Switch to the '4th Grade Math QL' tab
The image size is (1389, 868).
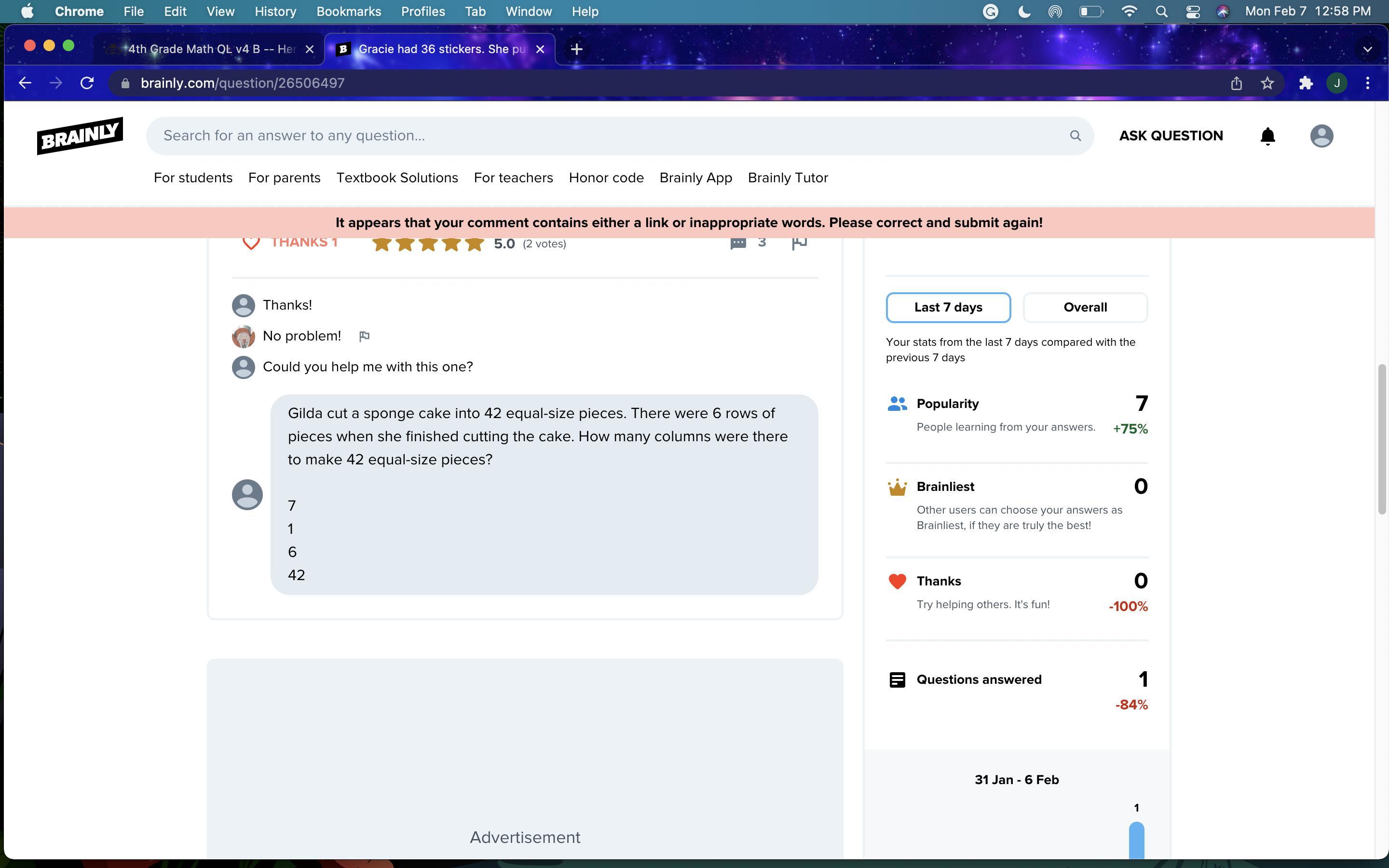point(210,49)
